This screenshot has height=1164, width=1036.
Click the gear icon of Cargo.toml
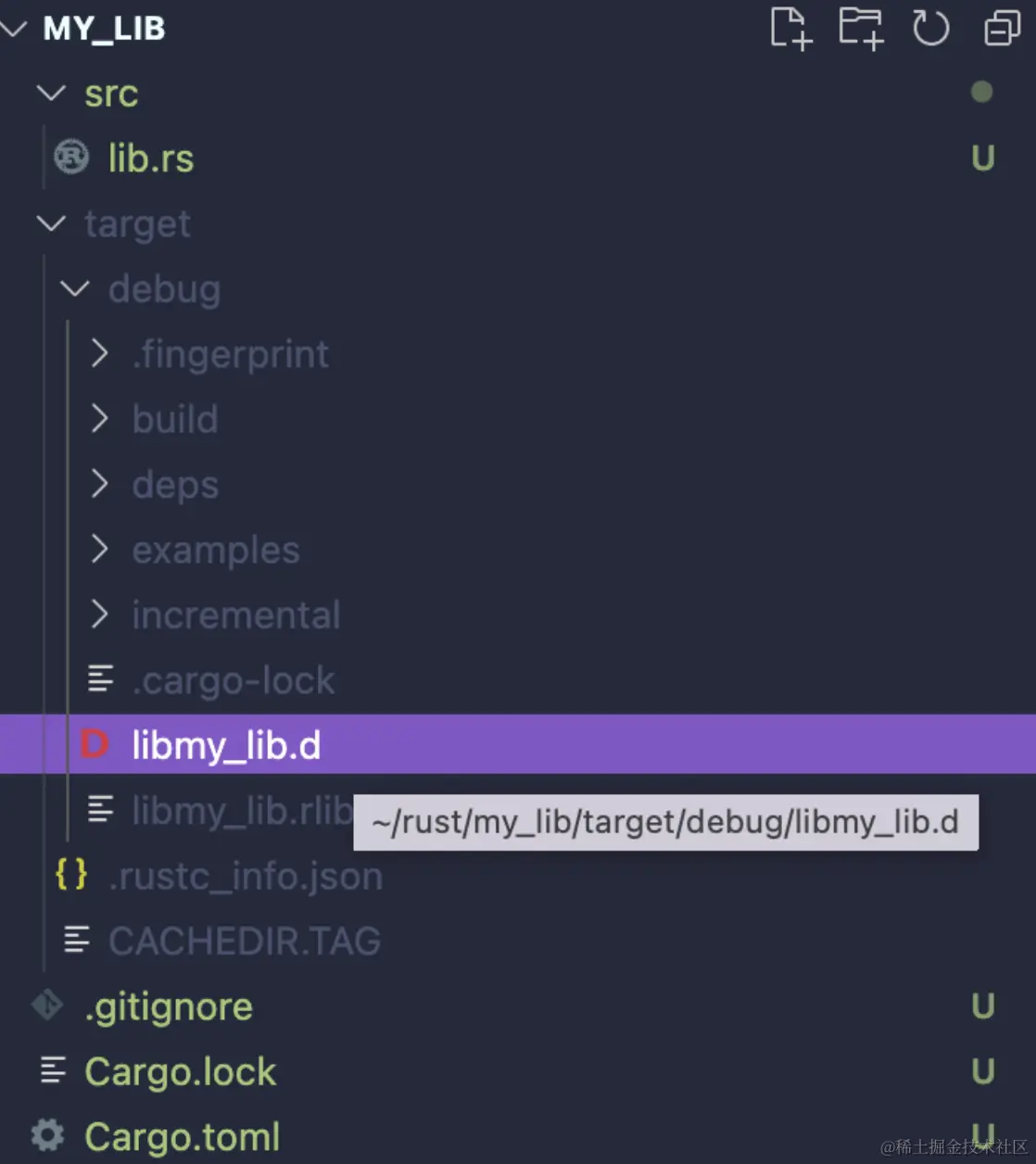47,1135
